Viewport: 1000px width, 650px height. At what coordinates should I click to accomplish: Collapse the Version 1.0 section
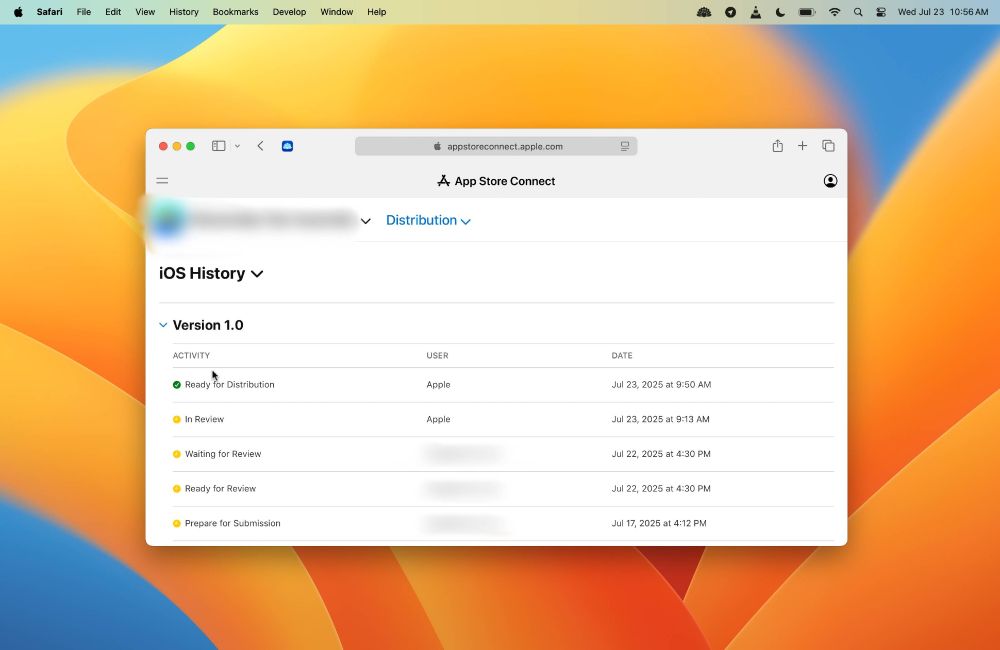(x=163, y=325)
